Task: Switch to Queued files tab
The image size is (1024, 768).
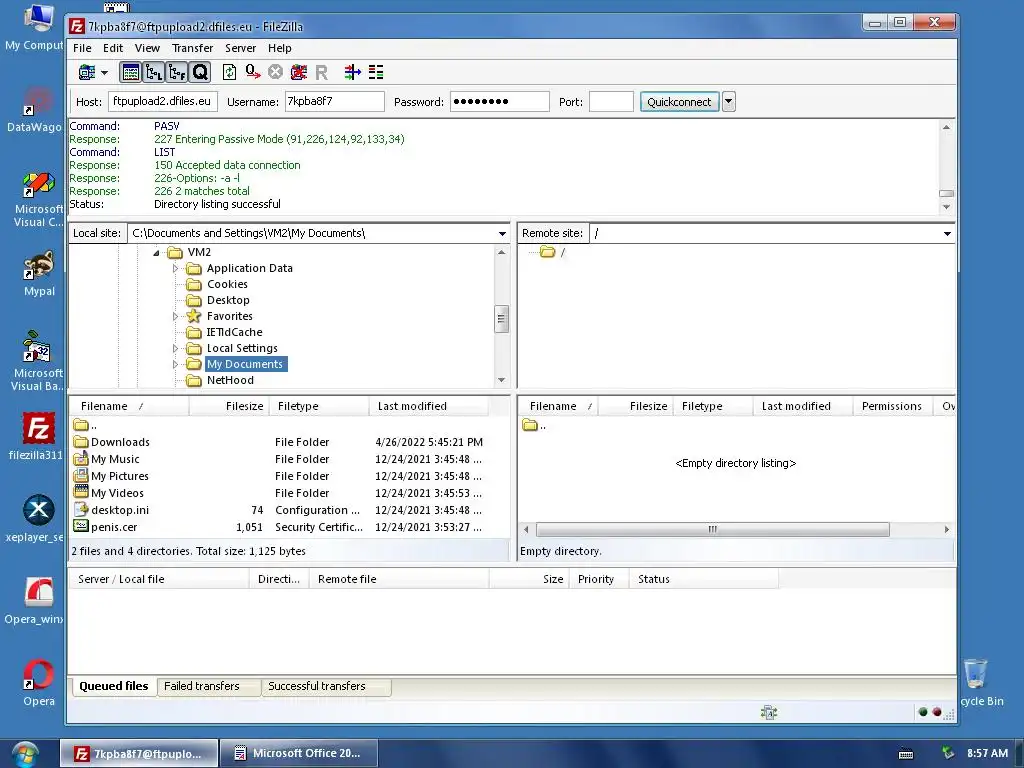Action: [x=114, y=686]
